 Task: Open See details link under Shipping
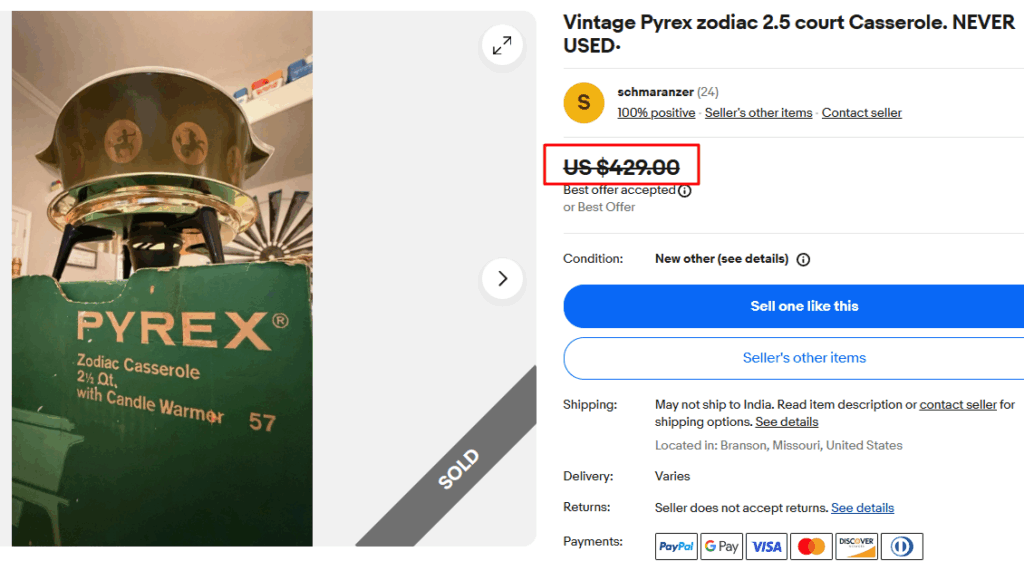pyautogui.click(x=787, y=422)
